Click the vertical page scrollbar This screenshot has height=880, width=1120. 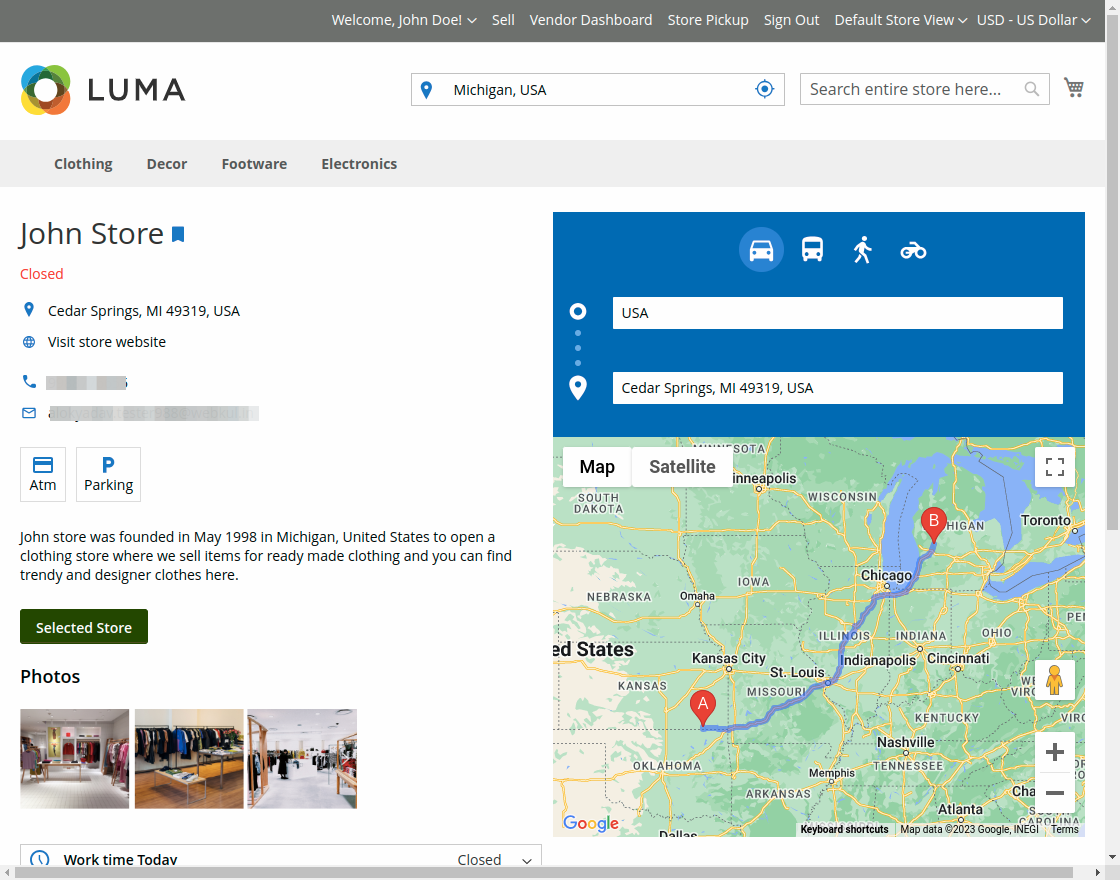[x=1112, y=271]
